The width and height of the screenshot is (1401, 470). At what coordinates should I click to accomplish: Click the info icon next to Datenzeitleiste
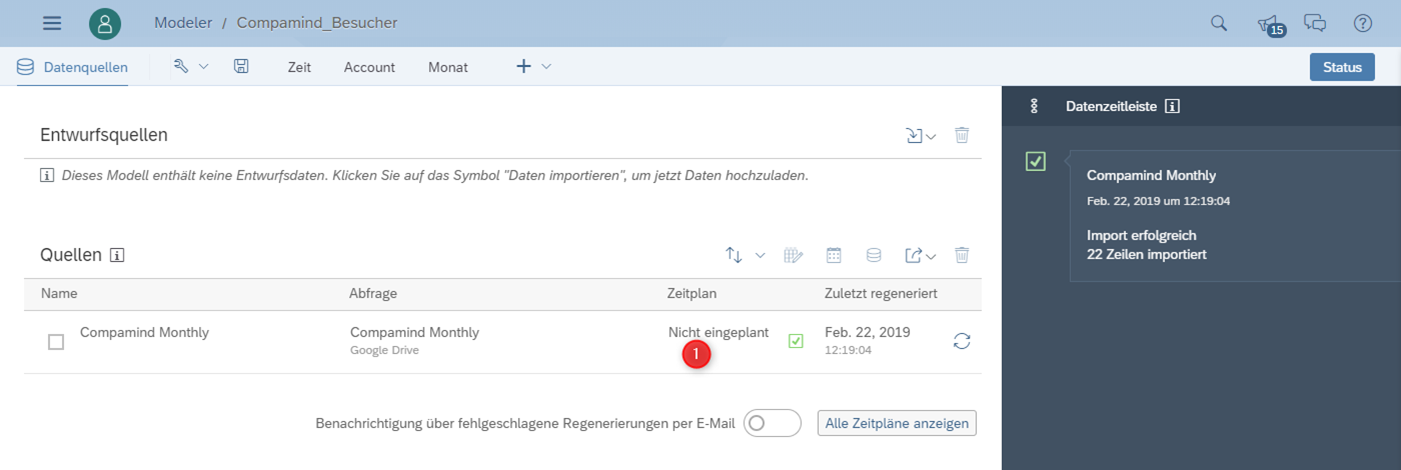click(x=1173, y=106)
